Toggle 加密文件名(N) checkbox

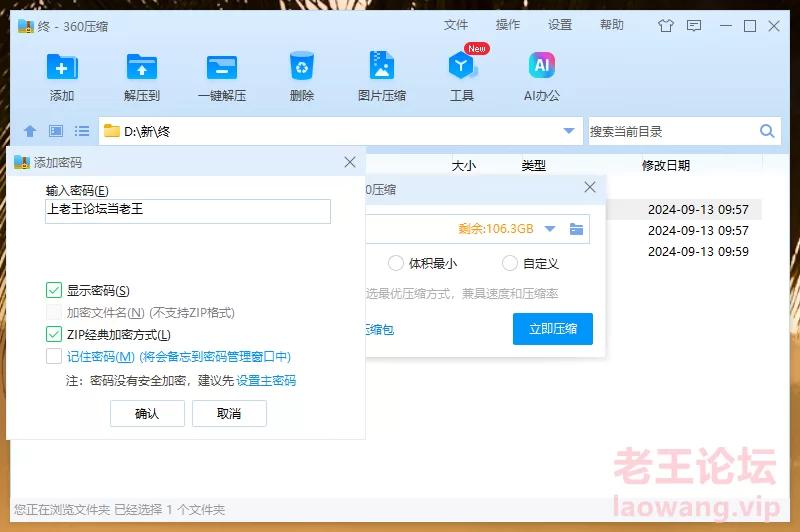[x=54, y=312]
